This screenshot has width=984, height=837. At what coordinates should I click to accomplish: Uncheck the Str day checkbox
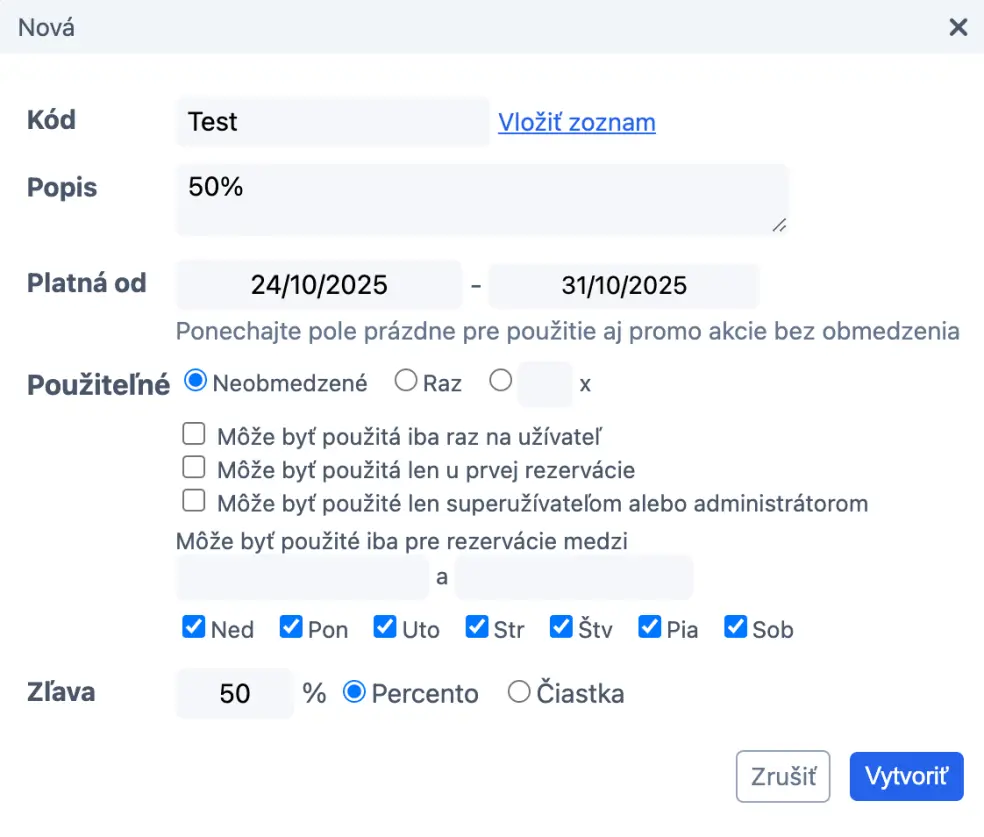(477, 627)
